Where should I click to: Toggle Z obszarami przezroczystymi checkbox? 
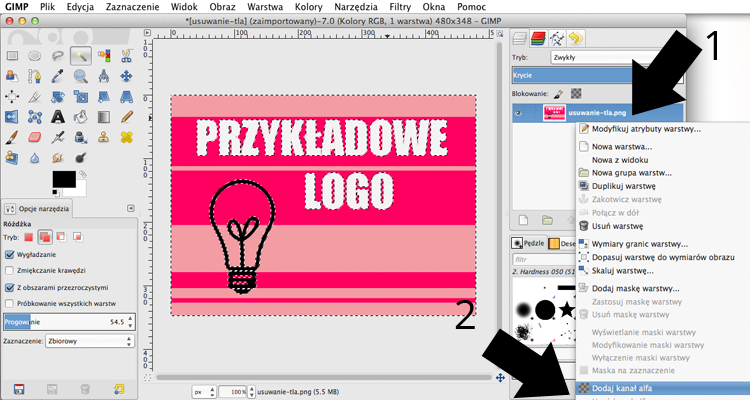[9, 288]
